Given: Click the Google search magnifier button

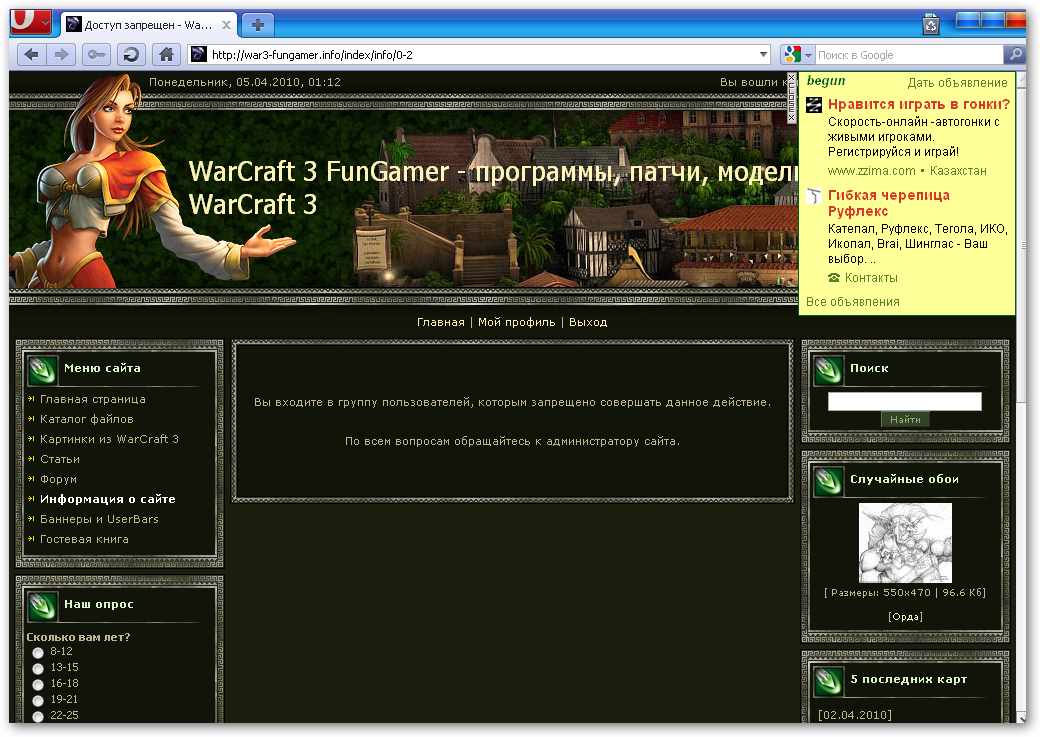Looking at the screenshot, I should (1014, 55).
